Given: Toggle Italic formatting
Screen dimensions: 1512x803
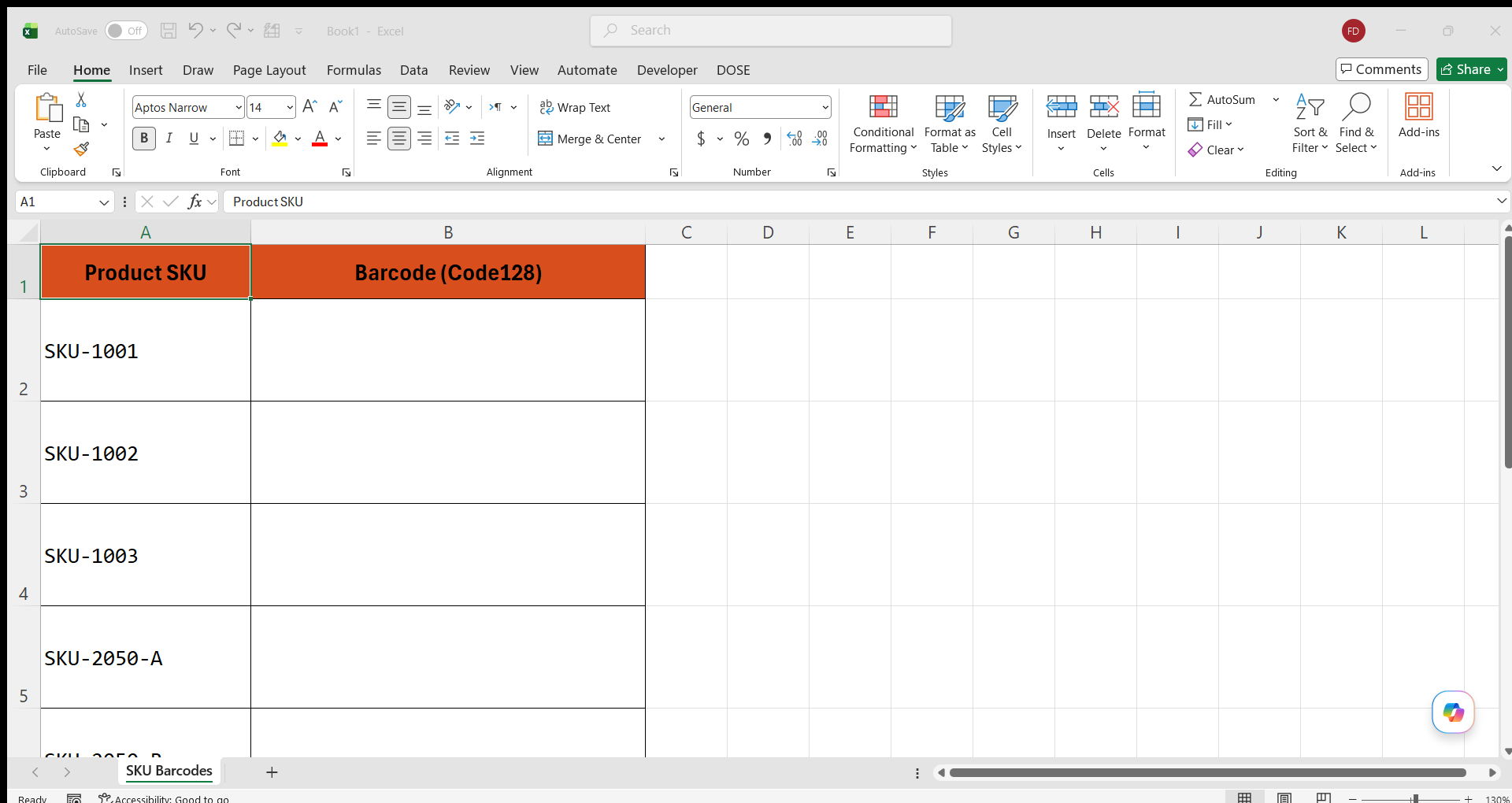Looking at the screenshot, I should 169,139.
